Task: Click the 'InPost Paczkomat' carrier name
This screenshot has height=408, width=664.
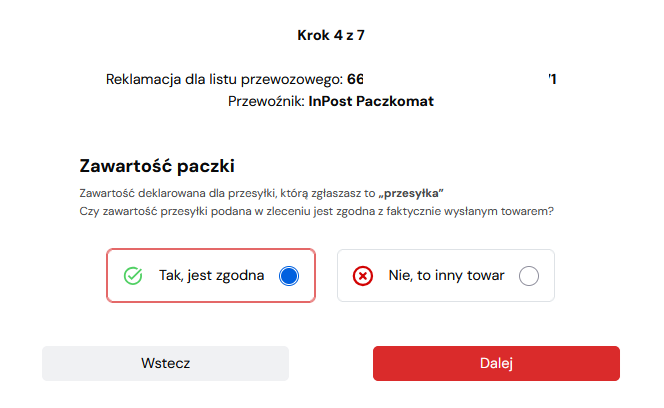Action: click(371, 101)
